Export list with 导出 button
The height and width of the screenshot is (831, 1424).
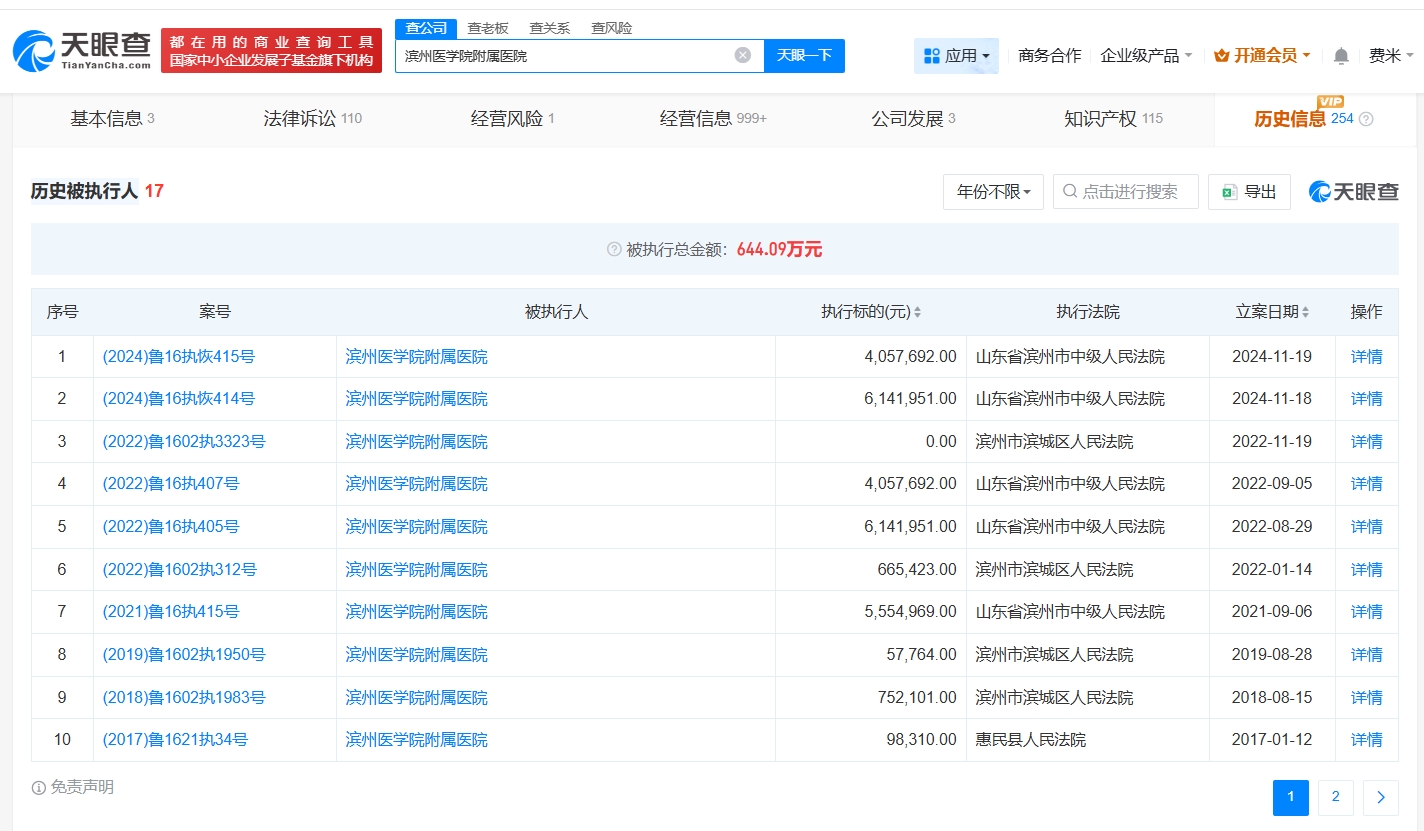1249,192
